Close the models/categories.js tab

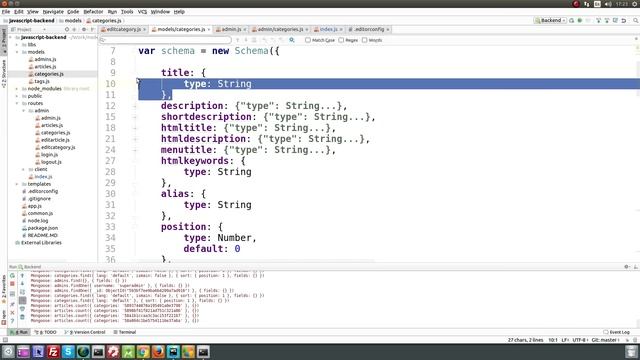pos(209,29)
